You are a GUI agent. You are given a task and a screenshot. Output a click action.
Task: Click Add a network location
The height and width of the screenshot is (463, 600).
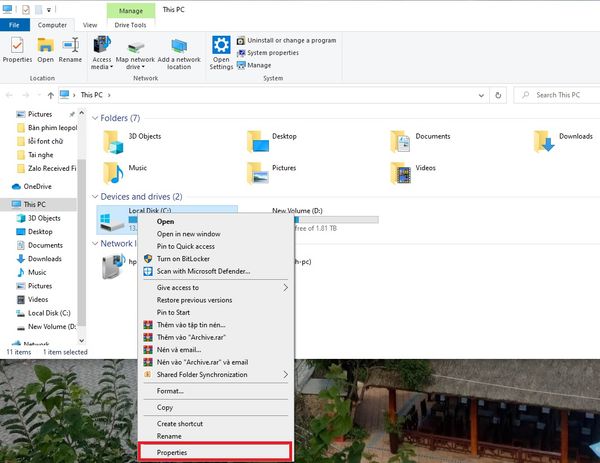pyautogui.click(x=179, y=53)
